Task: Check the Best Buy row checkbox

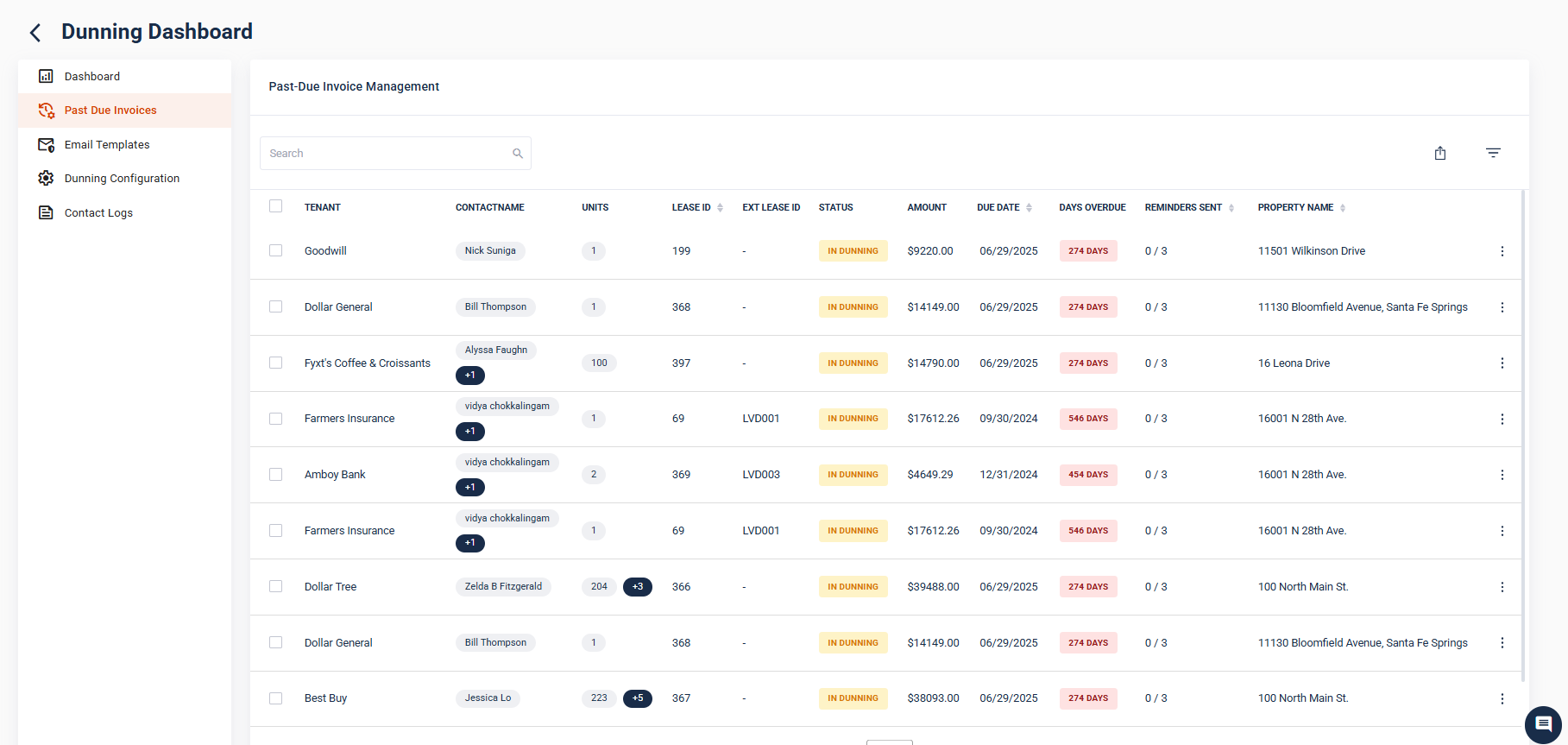Action: (276, 698)
